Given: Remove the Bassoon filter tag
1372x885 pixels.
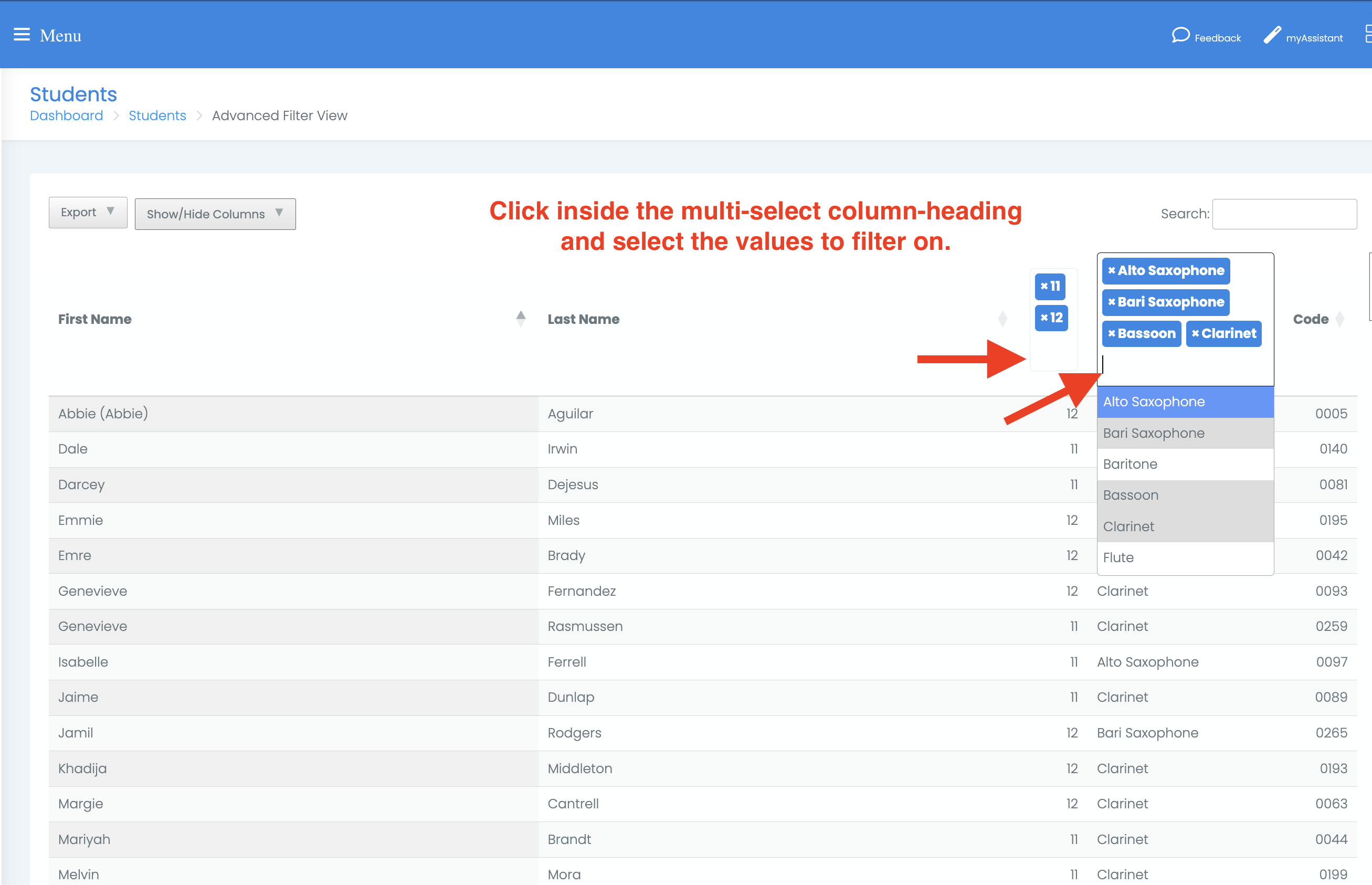Looking at the screenshot, I should (x=1112, y=334).
